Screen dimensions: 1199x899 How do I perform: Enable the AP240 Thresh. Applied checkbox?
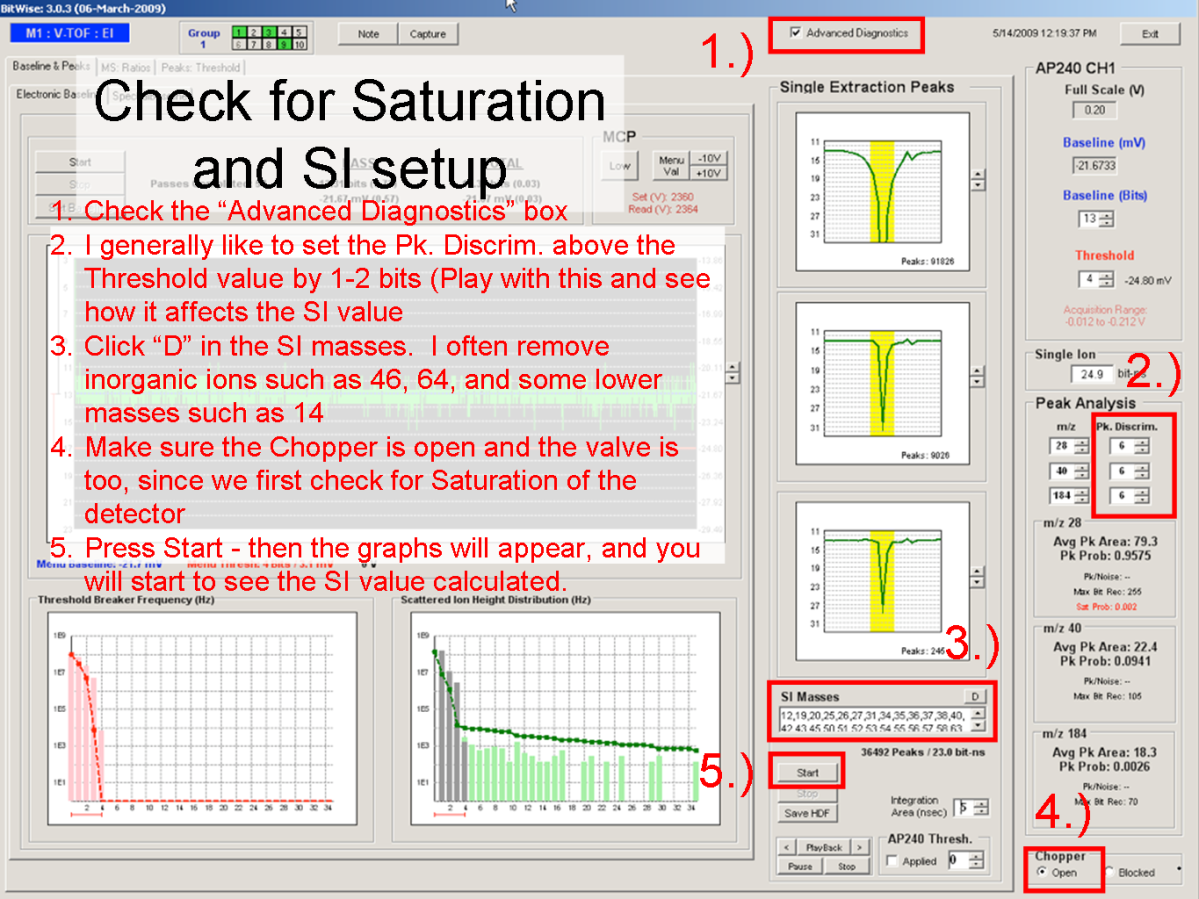891,860
